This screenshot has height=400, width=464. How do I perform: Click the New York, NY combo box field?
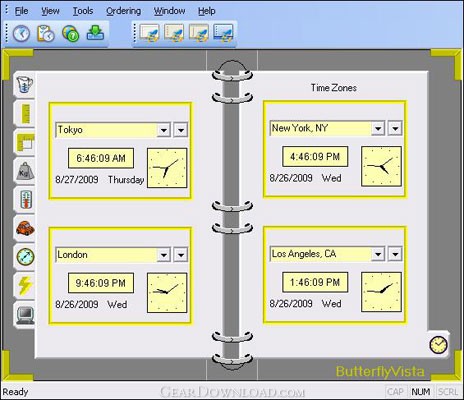click(x=327, y=128)
